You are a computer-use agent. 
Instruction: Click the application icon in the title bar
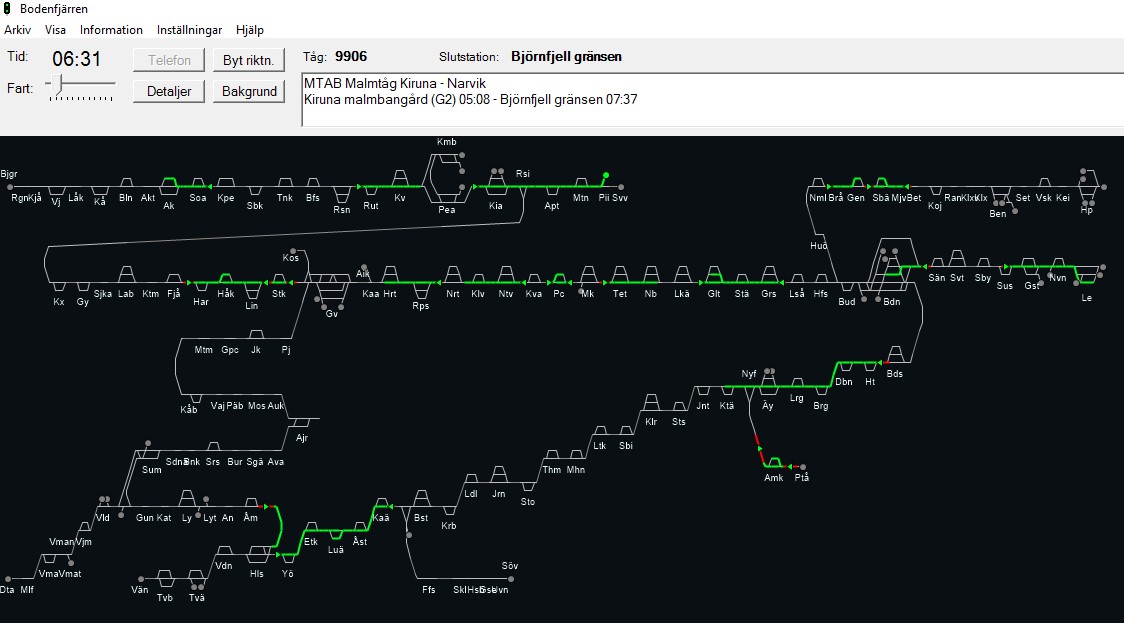click(x=9, y=9)
